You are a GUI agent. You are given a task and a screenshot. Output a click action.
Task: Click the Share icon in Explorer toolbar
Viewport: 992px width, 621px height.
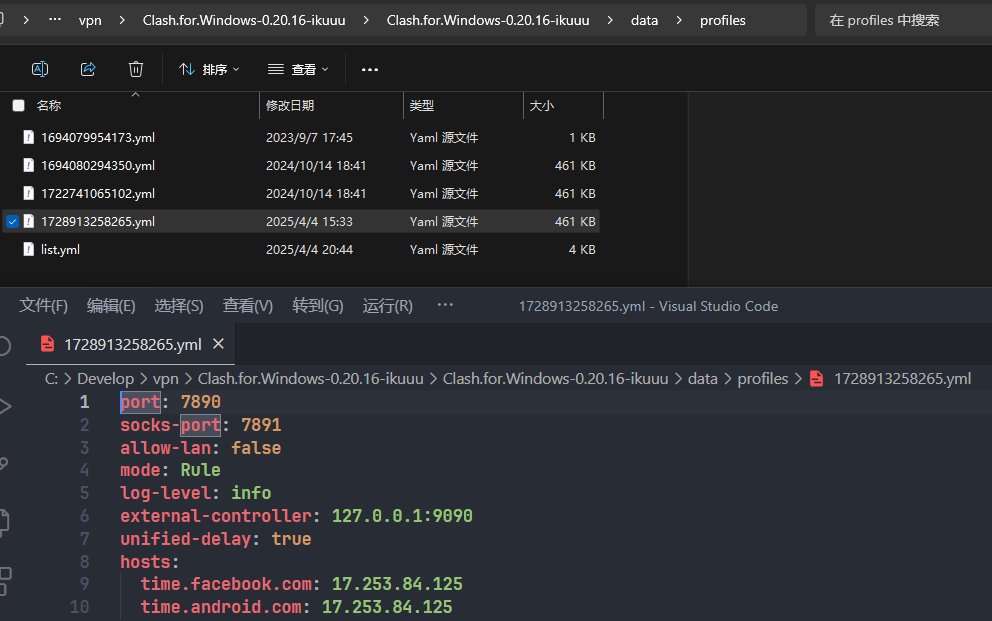88,69
